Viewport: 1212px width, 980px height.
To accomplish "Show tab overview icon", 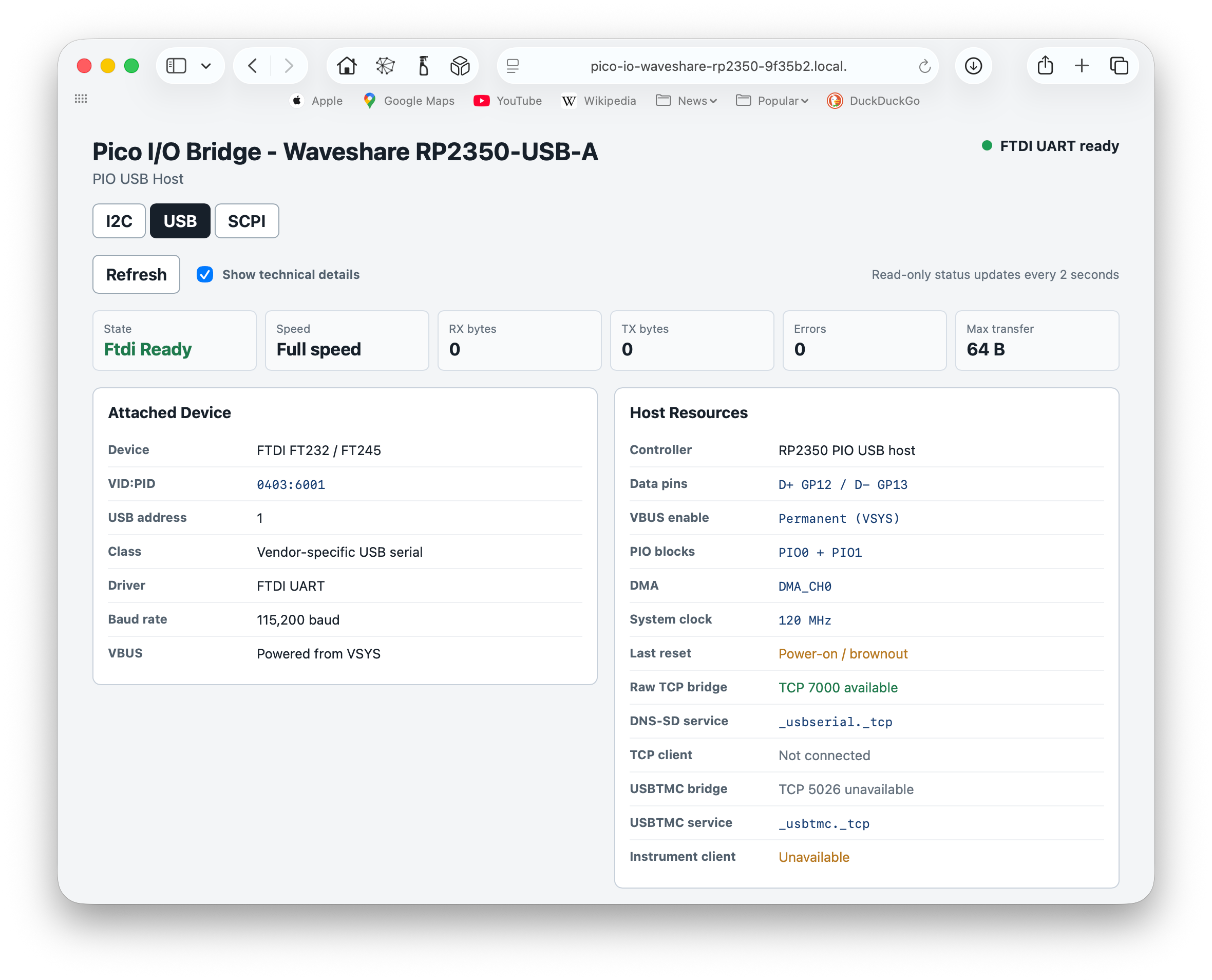I will pos(1119,66).
